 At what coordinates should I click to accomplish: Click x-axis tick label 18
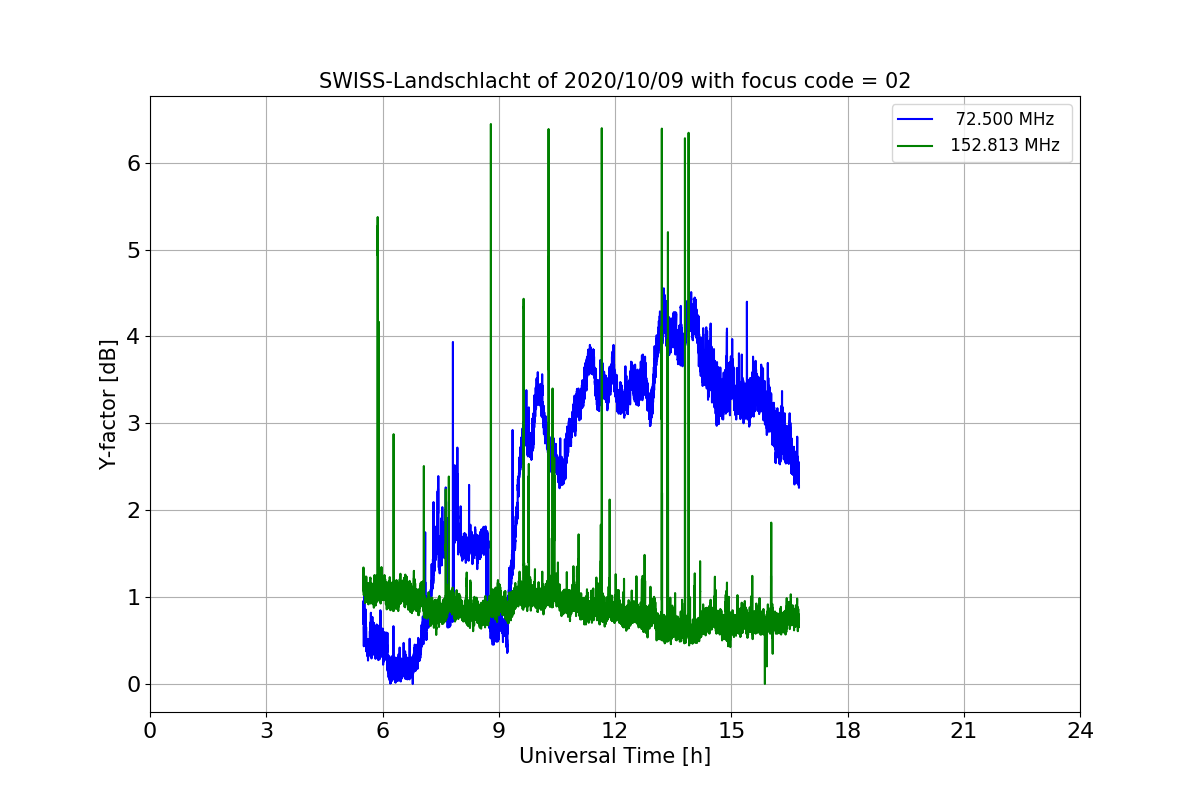click(x=848, y=731)
